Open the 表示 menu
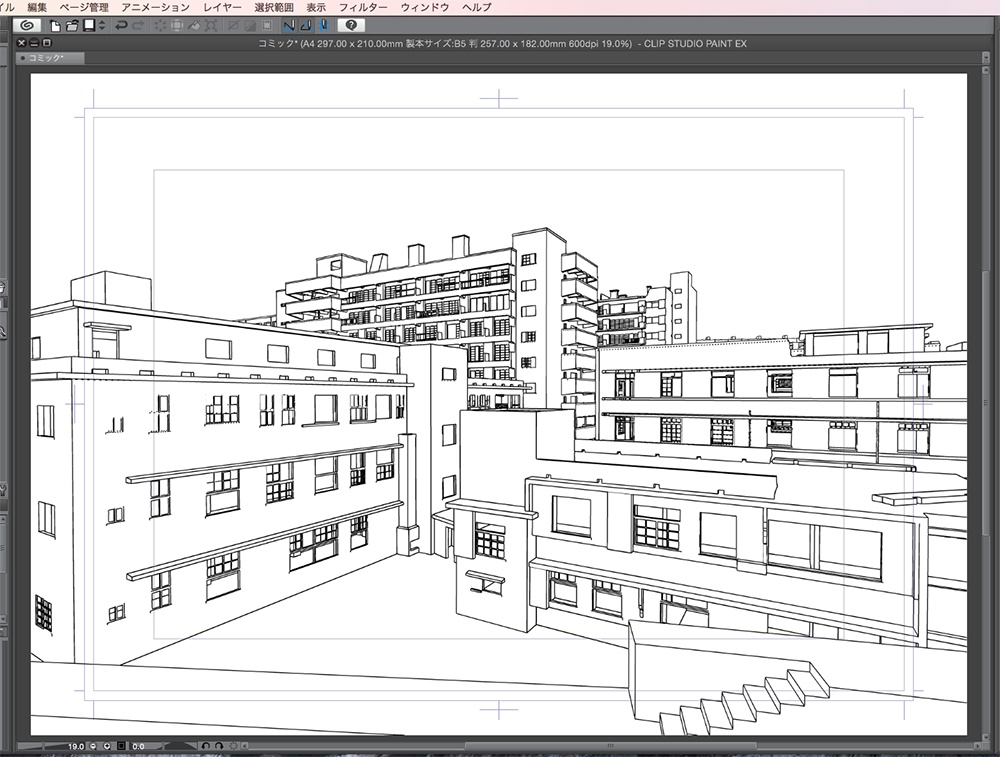The width and height of the screenshot is (1000, 757). (x=316, y=7)
